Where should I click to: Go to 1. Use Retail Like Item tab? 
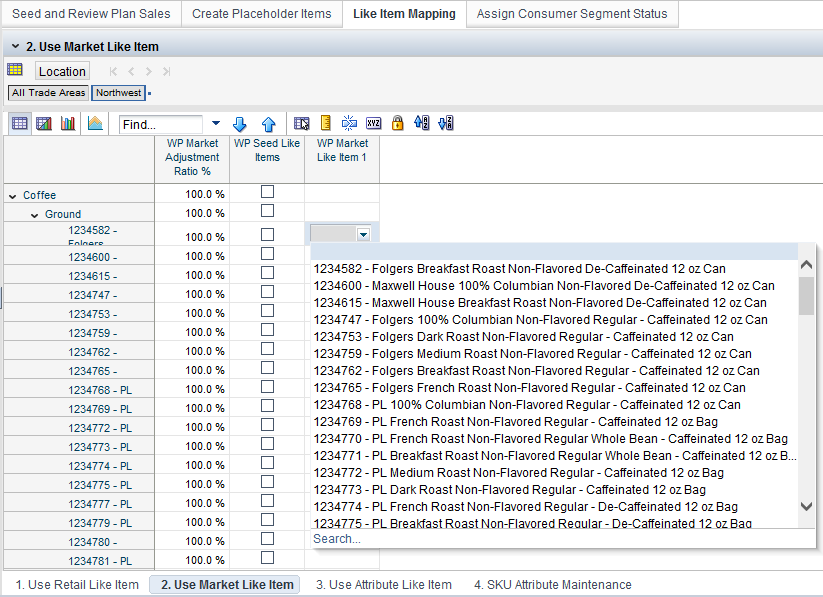pyautogui.click(x=77, y=584)
